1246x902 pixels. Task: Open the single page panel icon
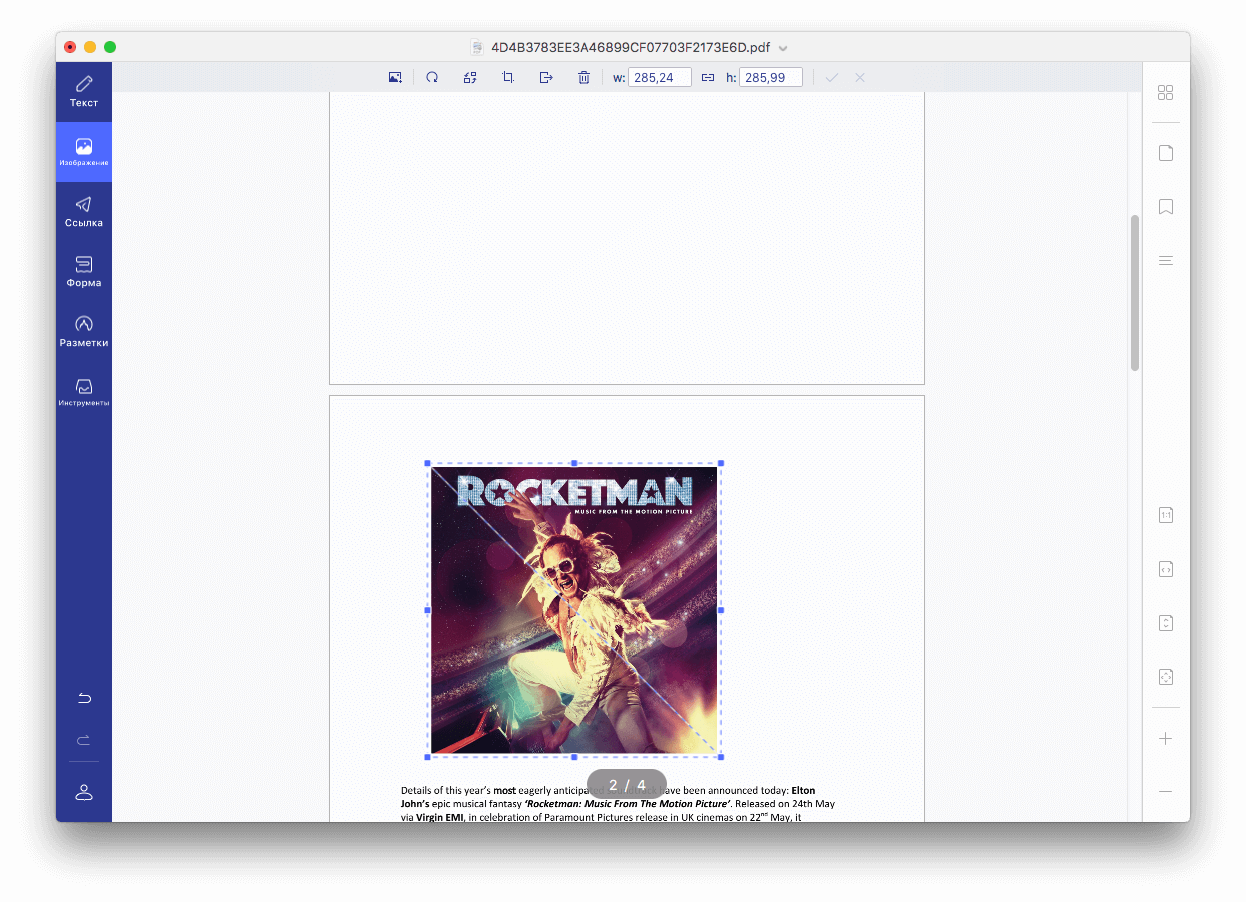point(1166,153)
